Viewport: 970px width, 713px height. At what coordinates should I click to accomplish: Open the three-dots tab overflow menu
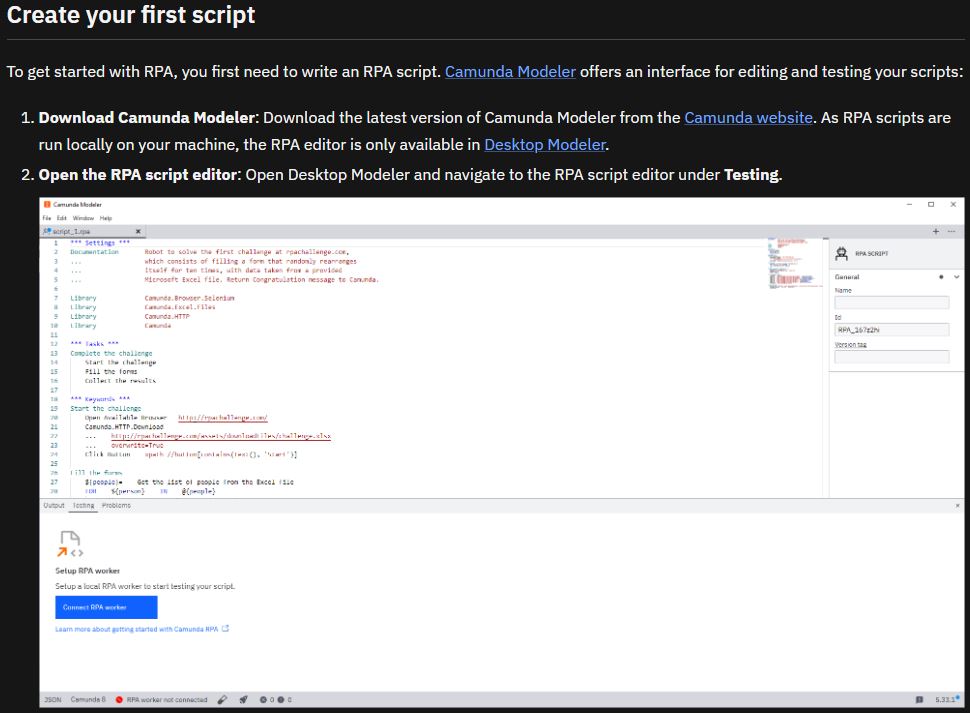pos(951,231)
